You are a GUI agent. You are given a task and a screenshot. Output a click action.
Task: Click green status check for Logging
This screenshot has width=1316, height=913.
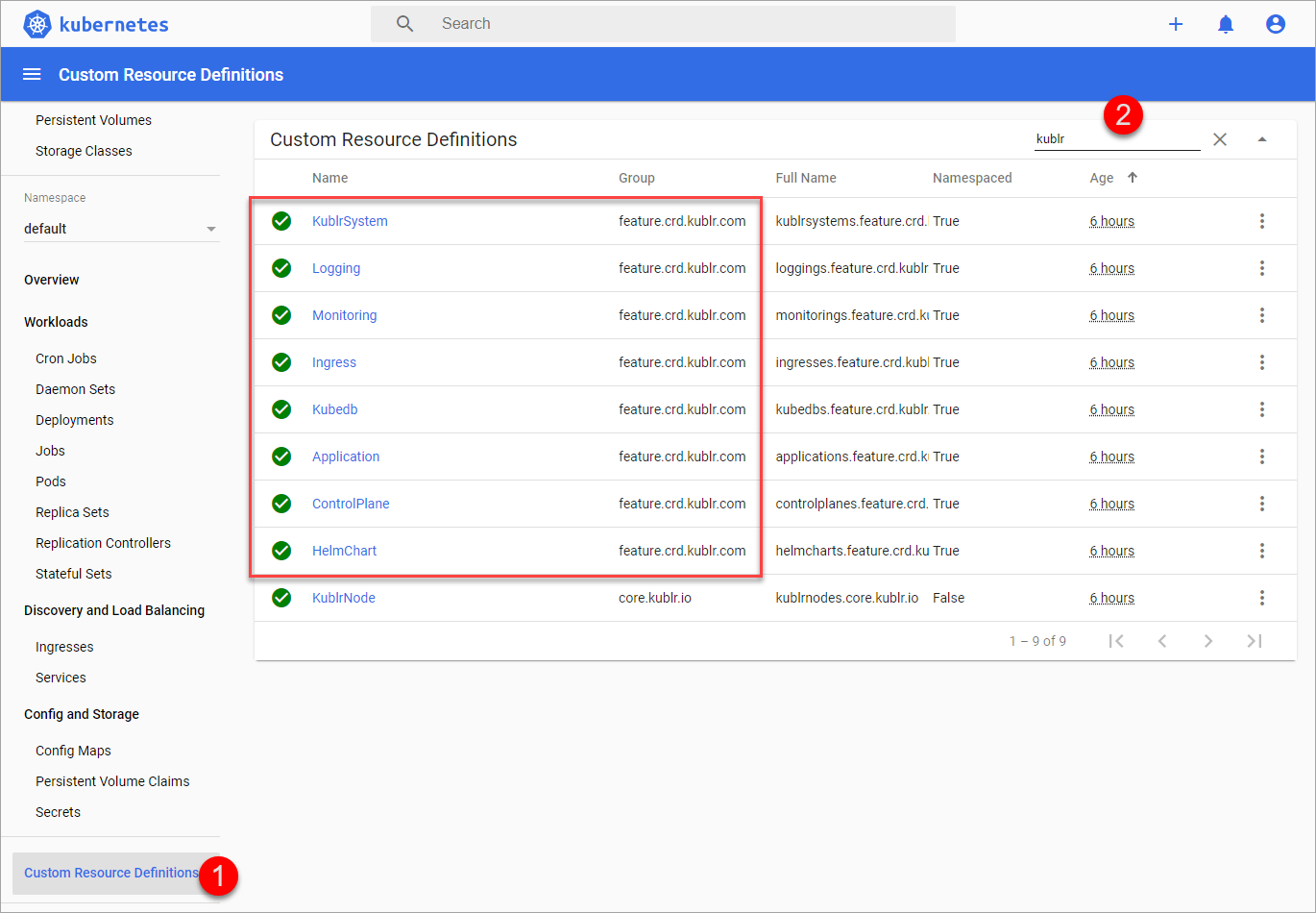coord(281,268)
